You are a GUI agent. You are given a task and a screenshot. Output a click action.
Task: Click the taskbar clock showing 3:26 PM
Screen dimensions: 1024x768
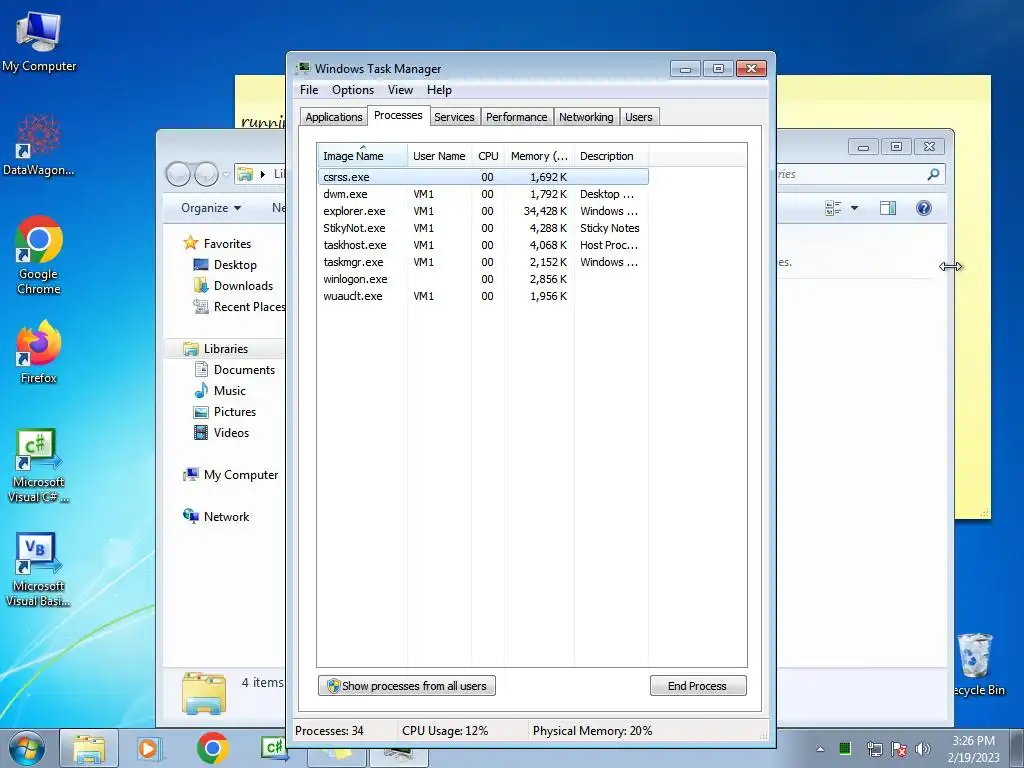[x=973, y=748]
